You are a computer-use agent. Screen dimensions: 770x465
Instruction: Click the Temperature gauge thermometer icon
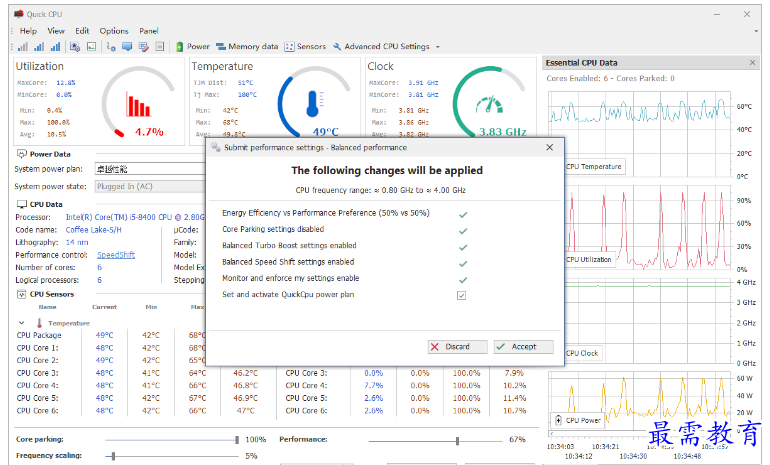coord(314,104)
